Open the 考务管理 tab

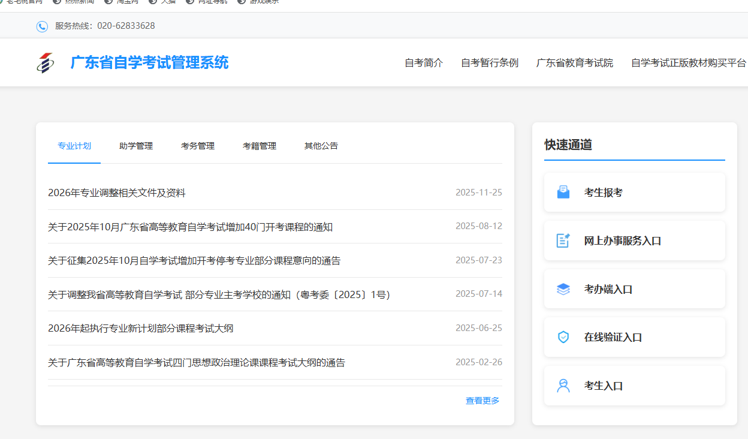click(x=197, y=146)
